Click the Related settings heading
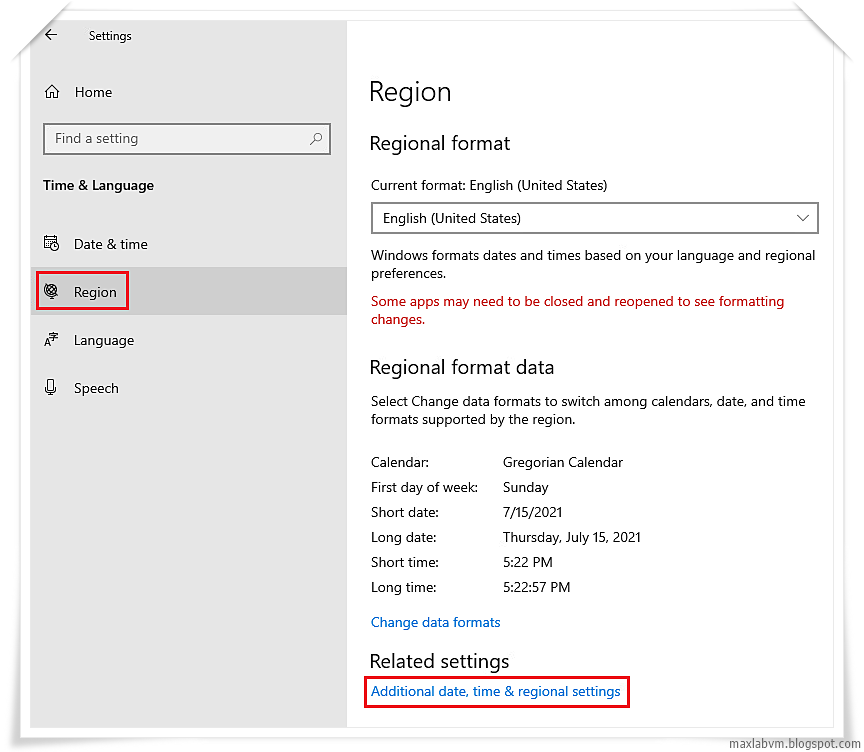The width and height of the screenshot is (864, 752). [x=439, y=661]
